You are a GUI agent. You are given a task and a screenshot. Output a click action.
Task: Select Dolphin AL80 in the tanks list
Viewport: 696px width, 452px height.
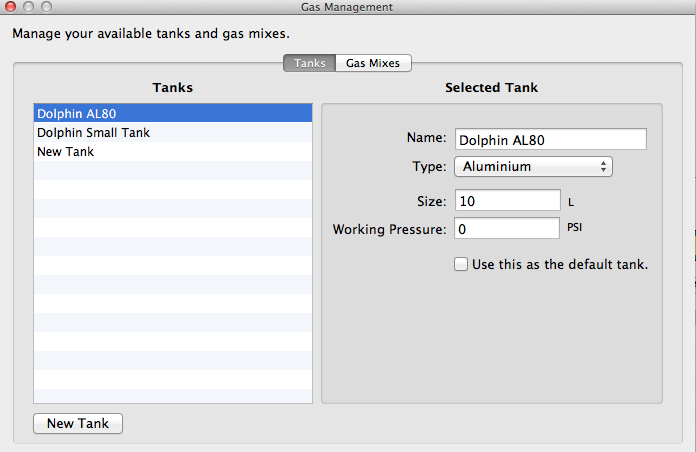(x=173, y=113)
